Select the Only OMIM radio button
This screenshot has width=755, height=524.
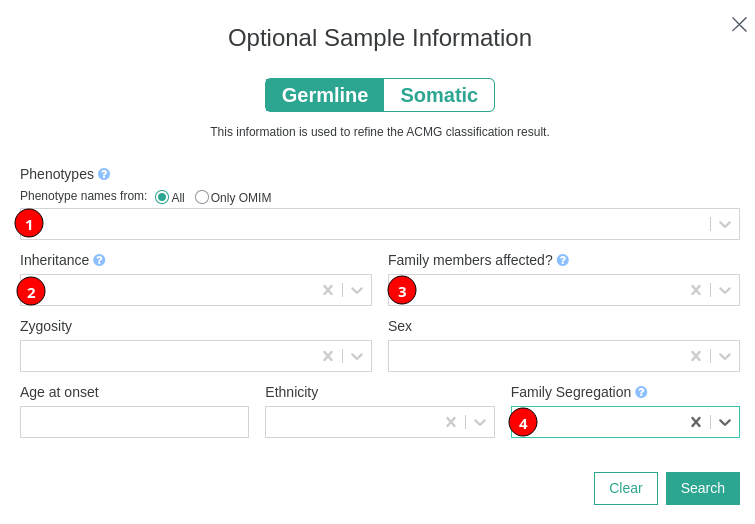[x=202, y=197]
